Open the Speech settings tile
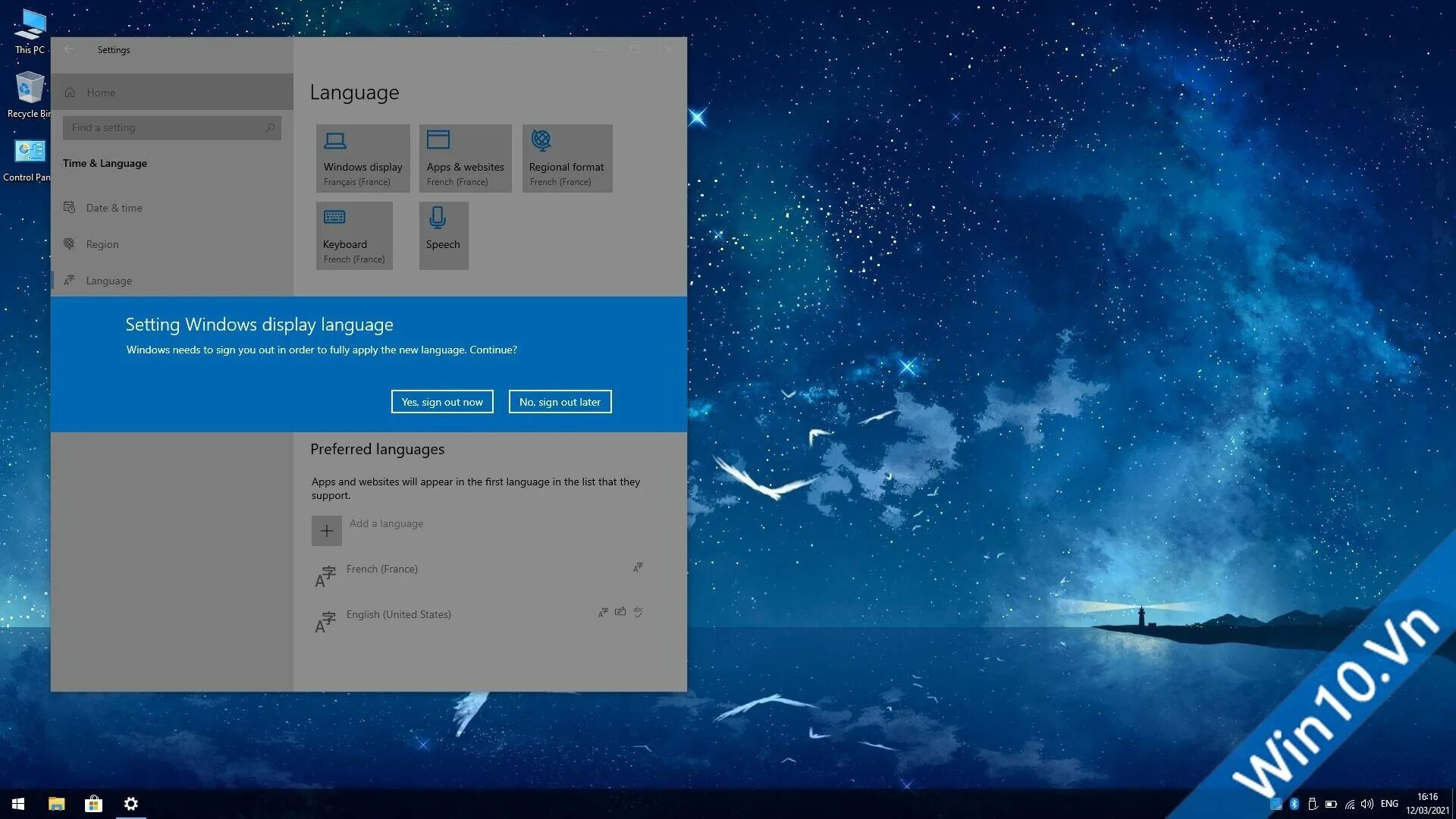Viewport: 1456px width, 819px height. 443,235
